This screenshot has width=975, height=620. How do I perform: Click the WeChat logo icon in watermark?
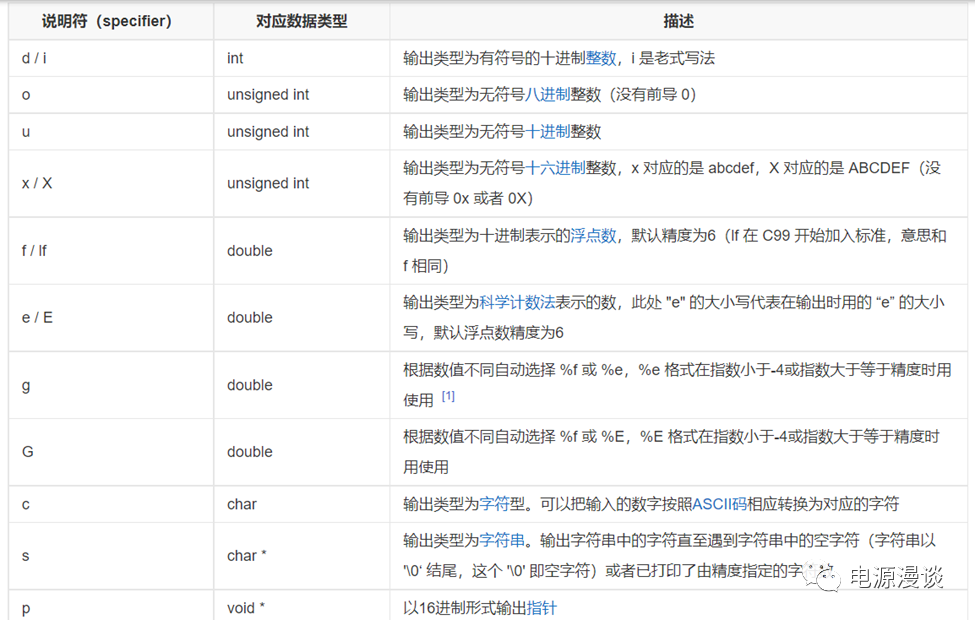pyautogui.click(x=825, y=579)
